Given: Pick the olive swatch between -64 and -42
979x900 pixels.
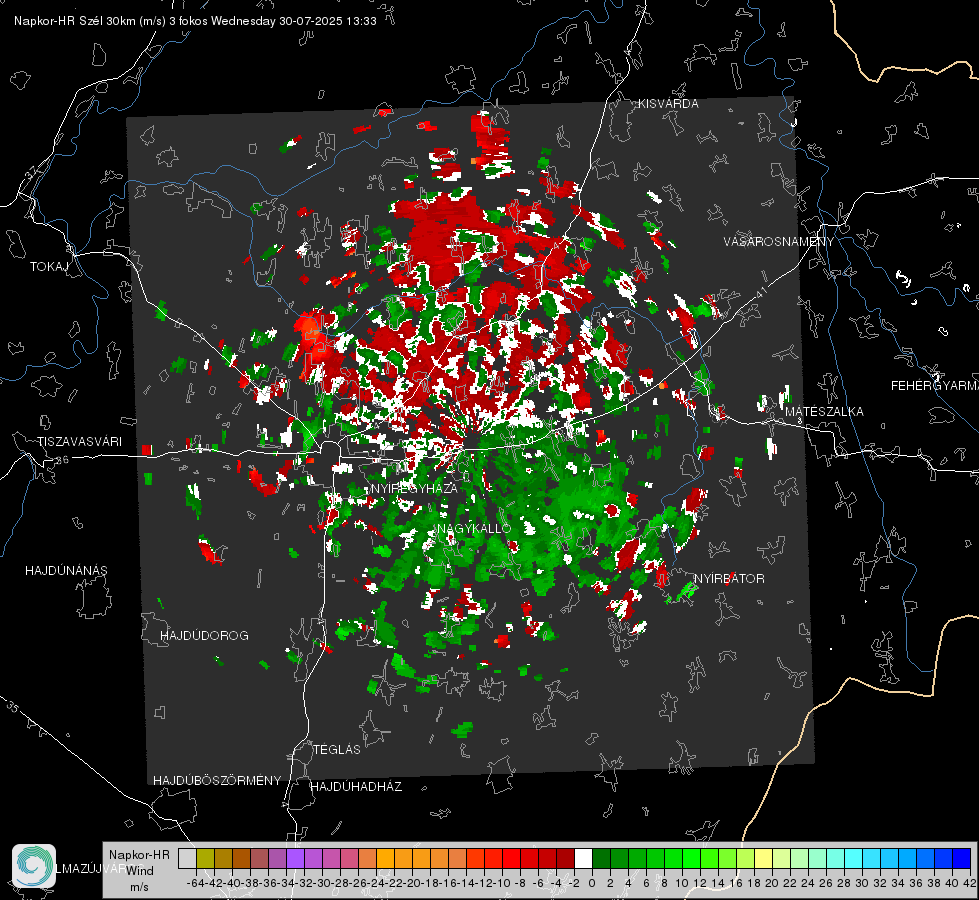Looking at the screenshot, I should (205, 858).
